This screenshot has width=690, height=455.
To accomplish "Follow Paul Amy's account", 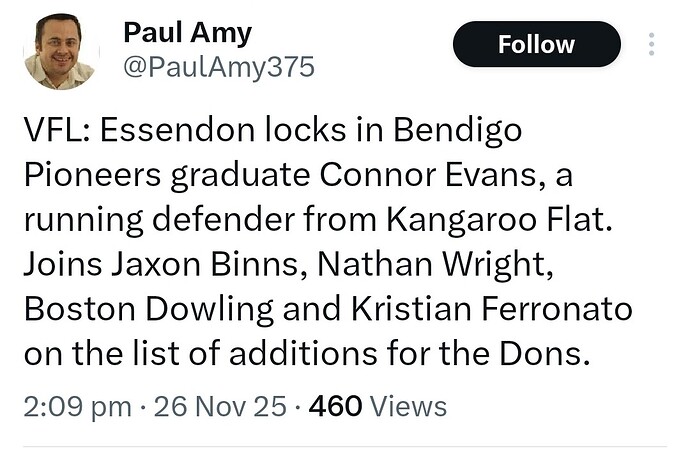I will click(x=536, y=45).
